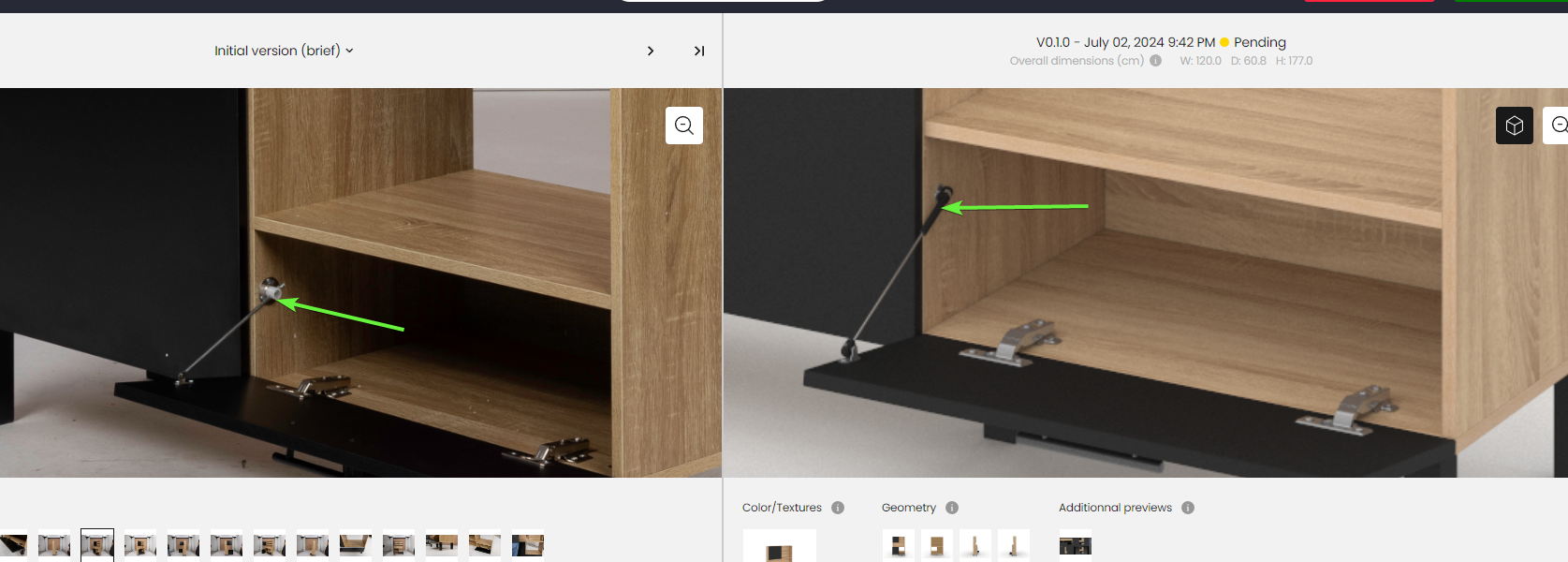Select the currently highlighted brief thumbnail
This screenshot has width=1568, height=562.
click(x=97, y=545)
